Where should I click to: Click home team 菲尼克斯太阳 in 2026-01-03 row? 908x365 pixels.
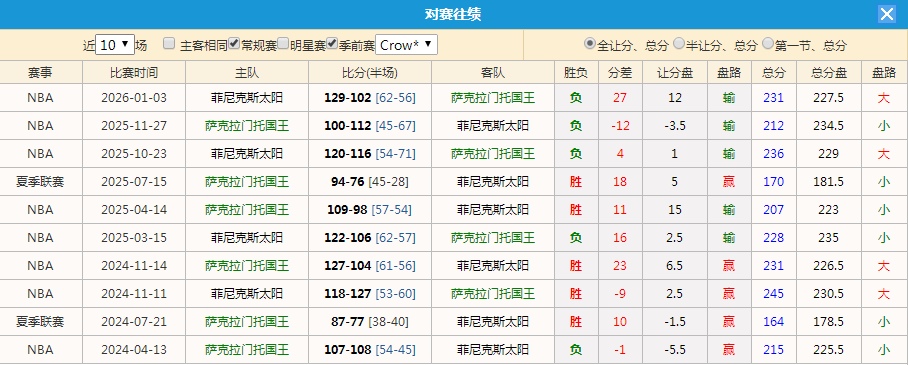(247, 98)
